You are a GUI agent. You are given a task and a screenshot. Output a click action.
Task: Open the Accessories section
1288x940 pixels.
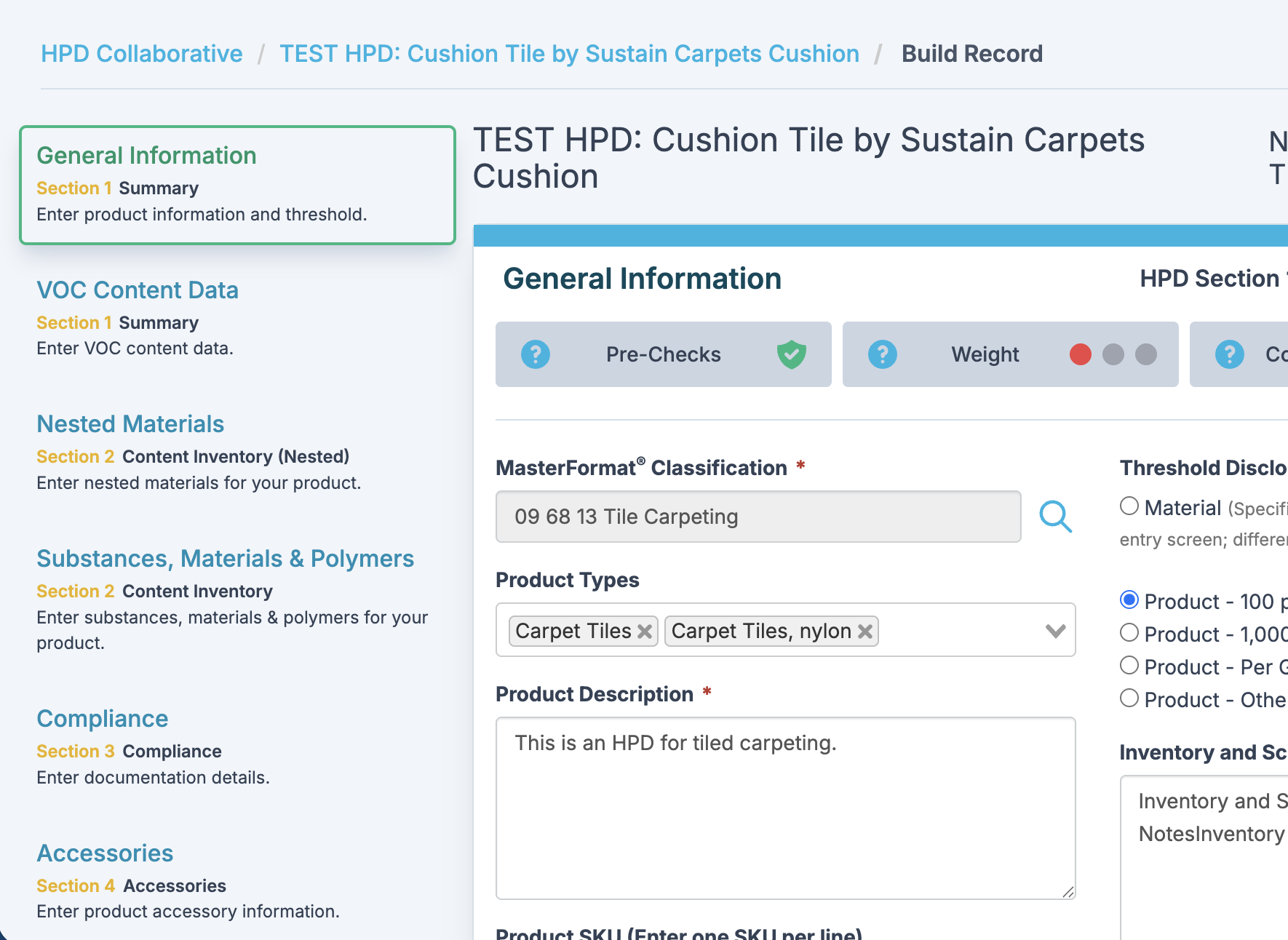coord(105,853)
